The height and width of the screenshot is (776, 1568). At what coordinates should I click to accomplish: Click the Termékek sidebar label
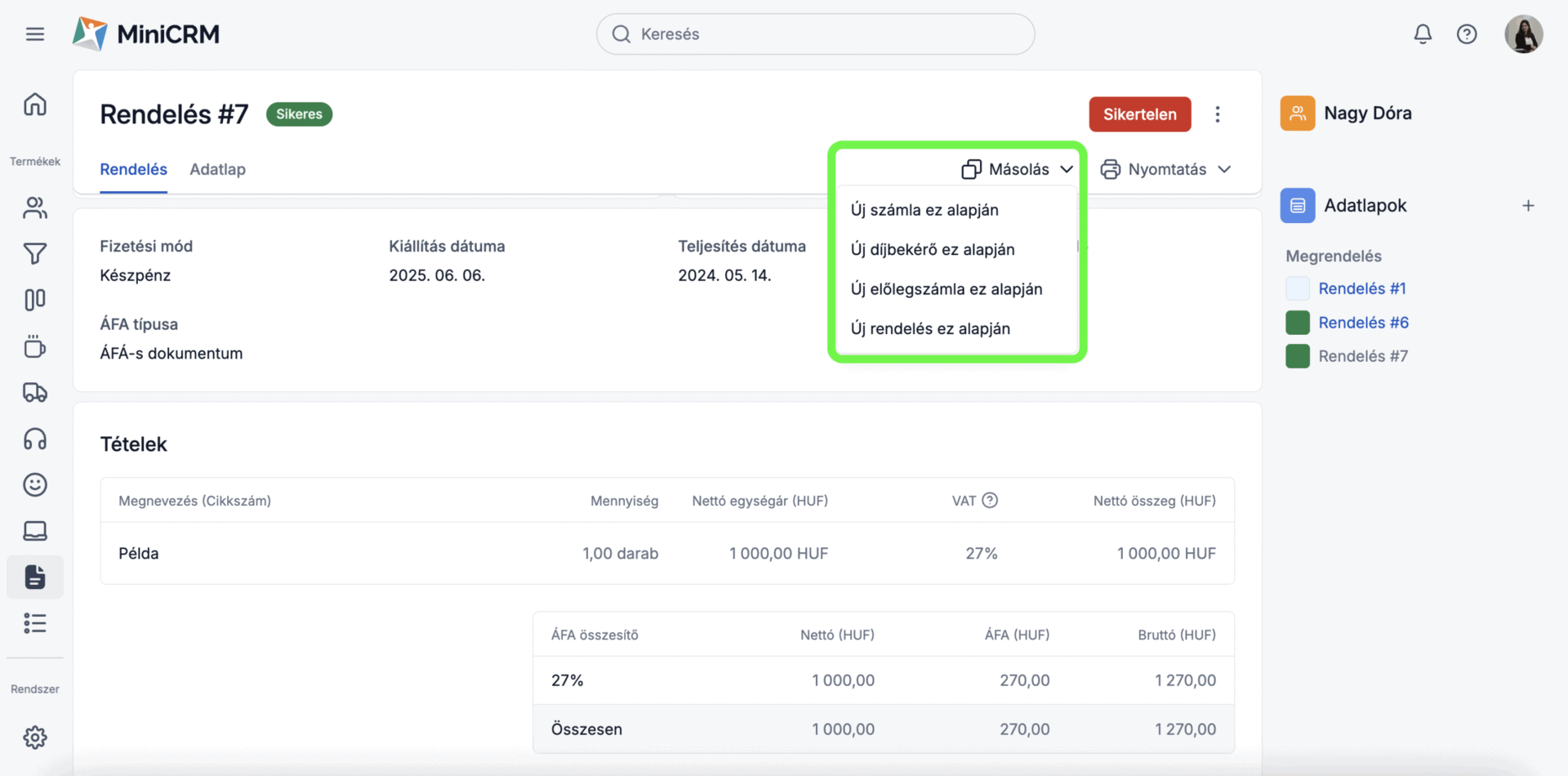pos(35,162)
